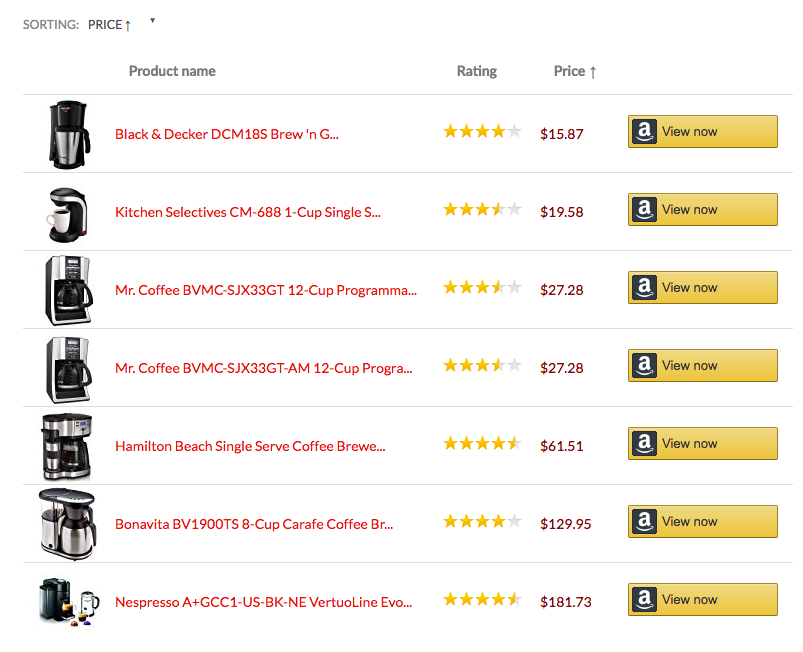This screenshot has width=803, height=652.
Task: Click the Kitchen Selectives CM-688 product image
Action: pyautogui.click(x=67, y=212)
